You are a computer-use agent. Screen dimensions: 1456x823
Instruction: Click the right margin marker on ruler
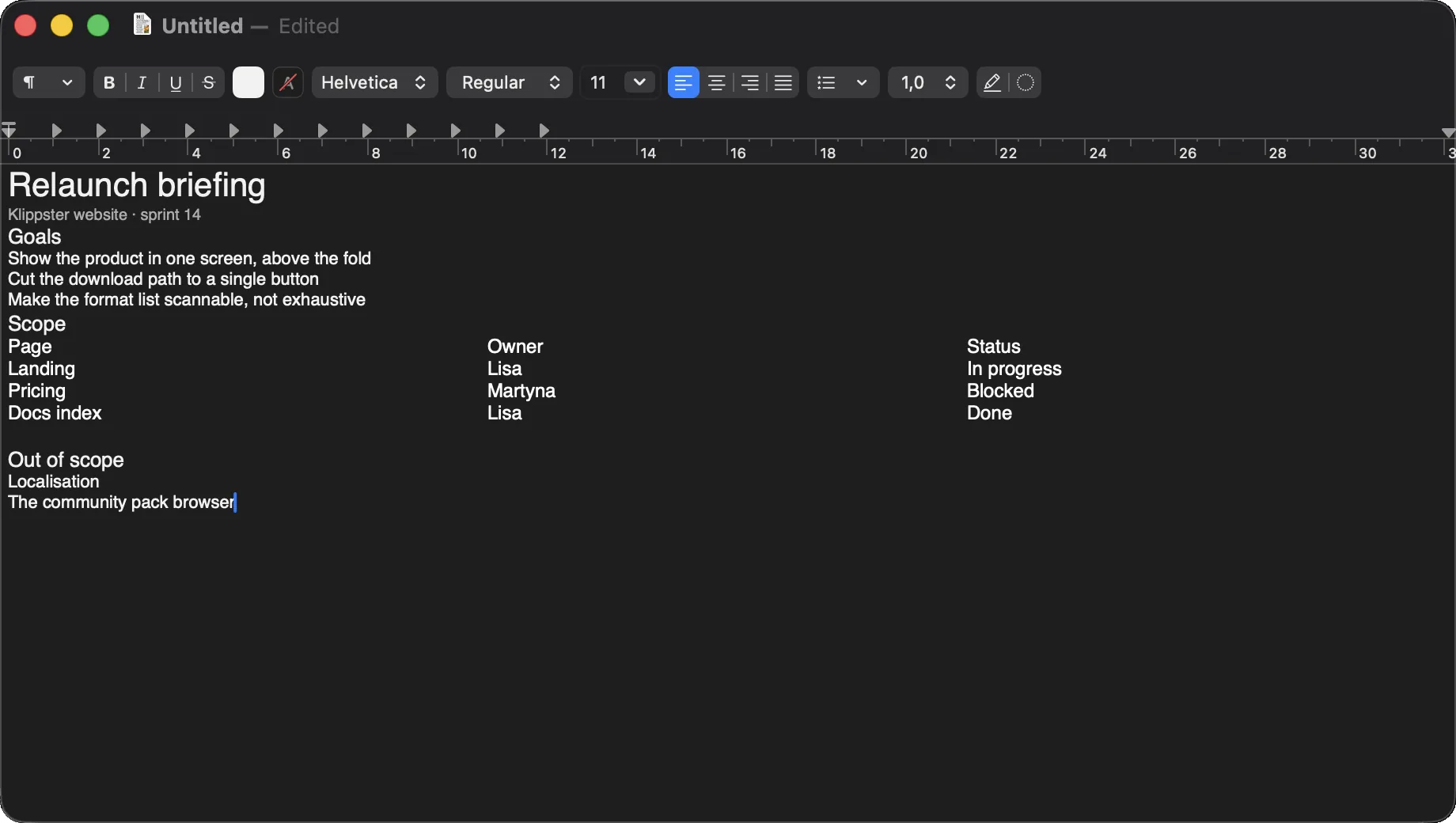(1448, 132)
